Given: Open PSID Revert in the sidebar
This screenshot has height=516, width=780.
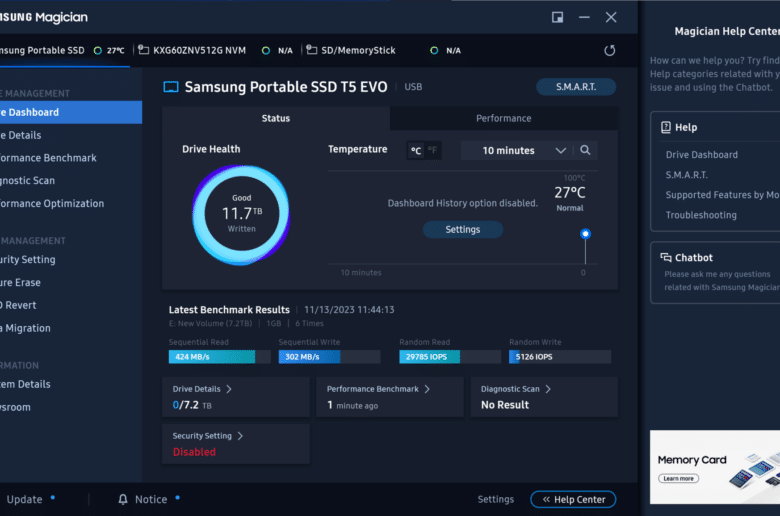Looking at the screenshot, I should 71,306.
